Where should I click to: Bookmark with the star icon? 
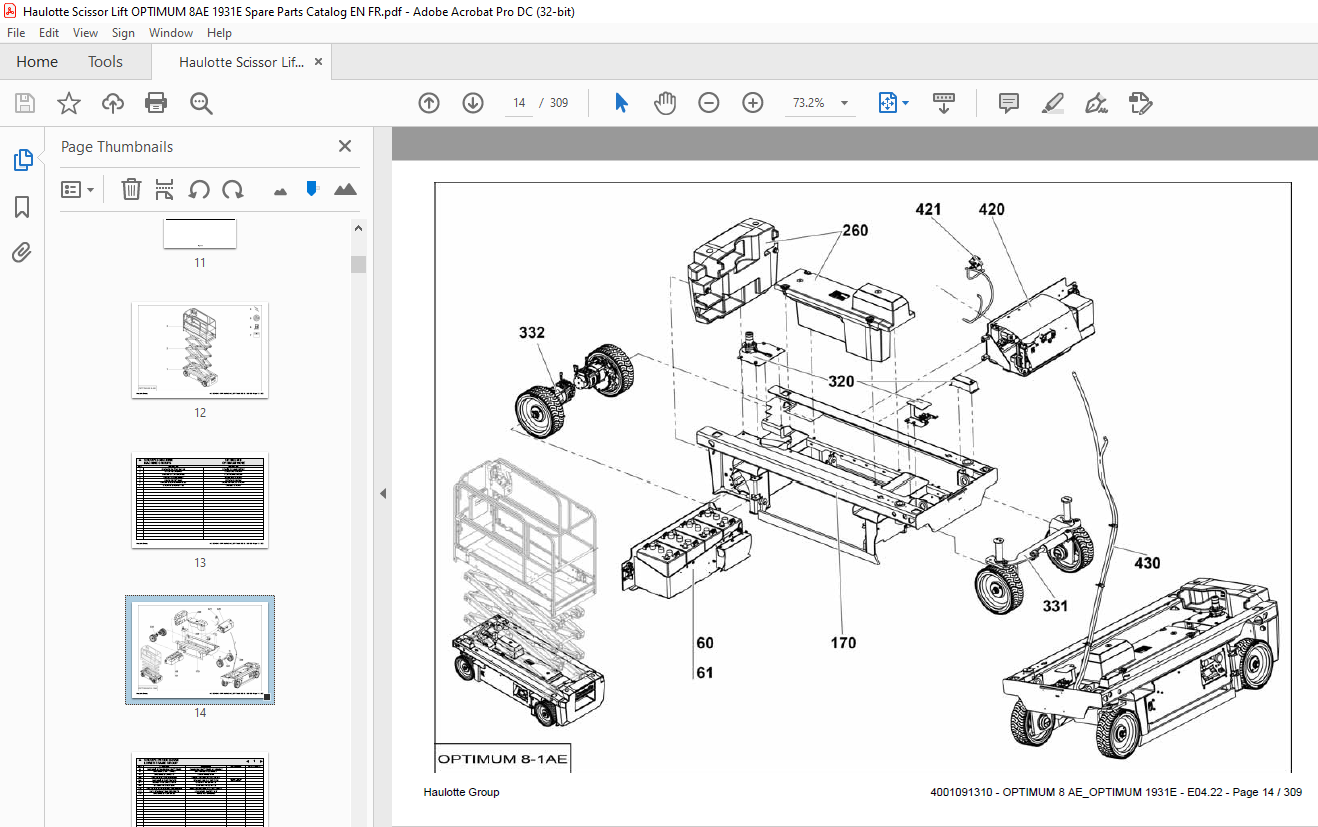pos(68,103)
